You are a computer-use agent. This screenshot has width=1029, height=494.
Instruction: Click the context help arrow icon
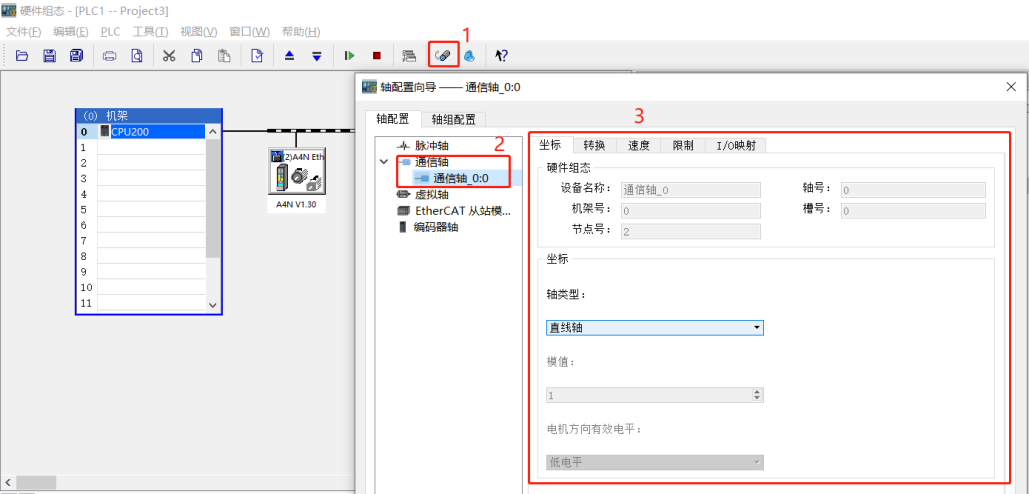pos(501,56)
